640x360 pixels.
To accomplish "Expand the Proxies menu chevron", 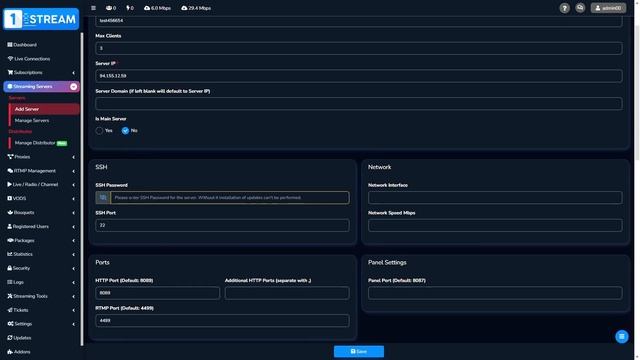I will [x=73, y=157].
